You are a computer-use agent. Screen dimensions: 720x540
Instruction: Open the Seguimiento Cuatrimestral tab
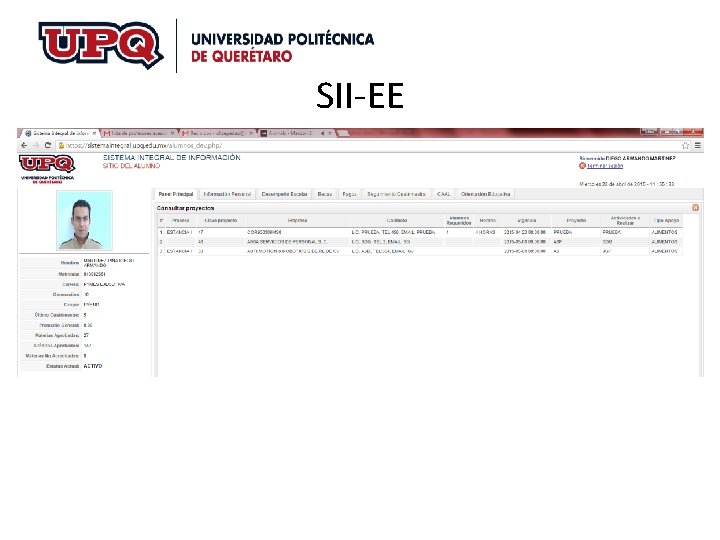(396, 194)
